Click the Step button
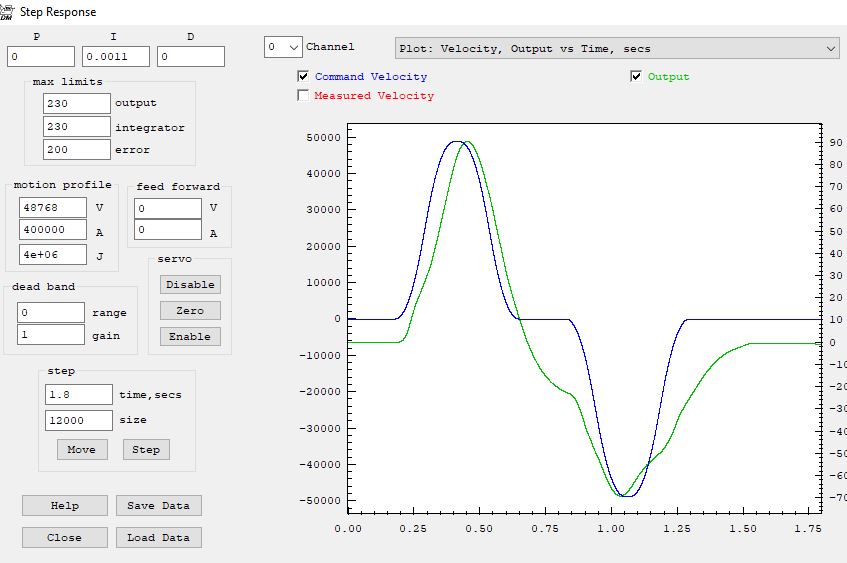 pyautogui.click(x=146, y=449)
